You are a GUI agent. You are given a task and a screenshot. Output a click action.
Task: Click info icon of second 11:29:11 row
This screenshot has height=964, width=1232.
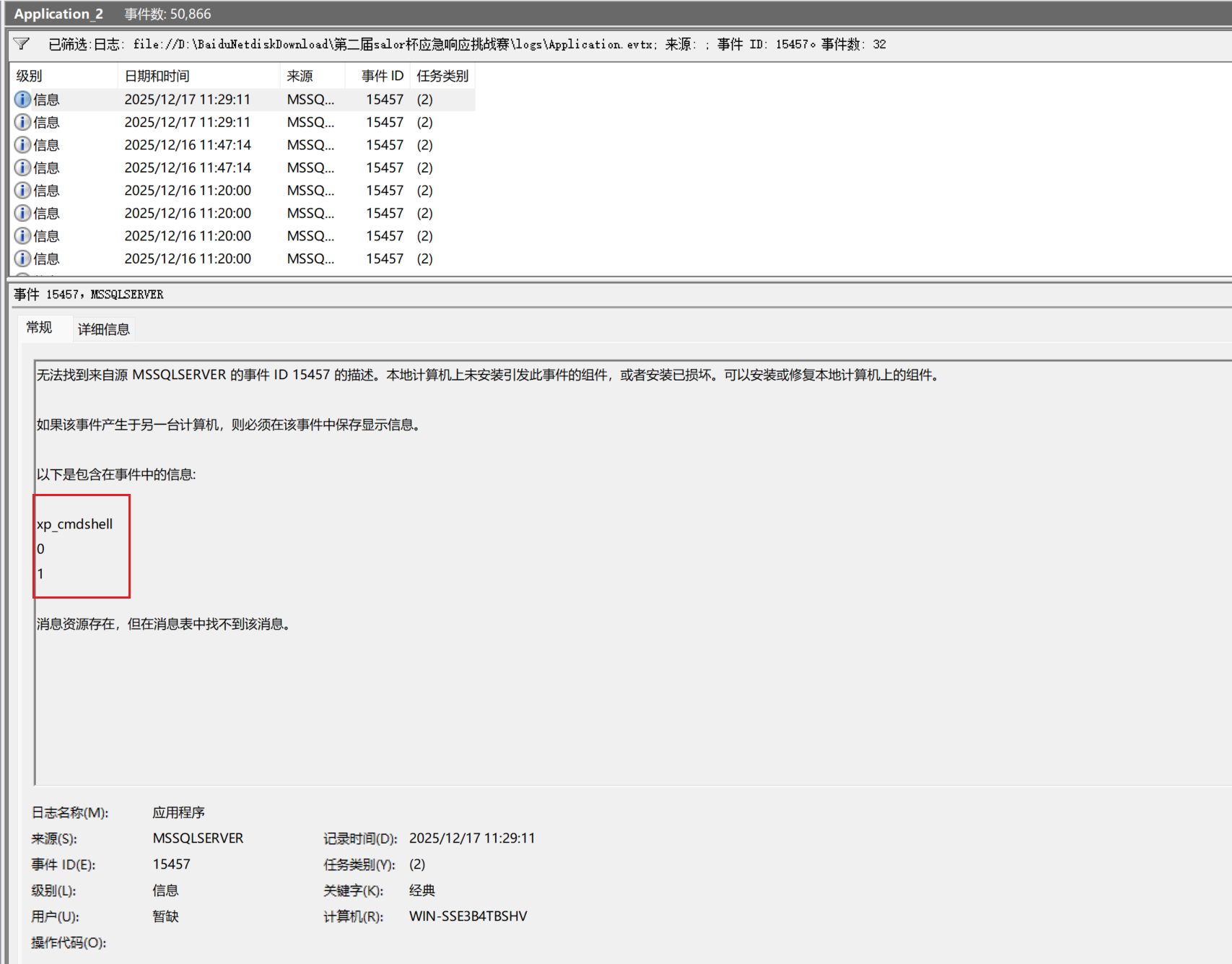coord(23,122)
